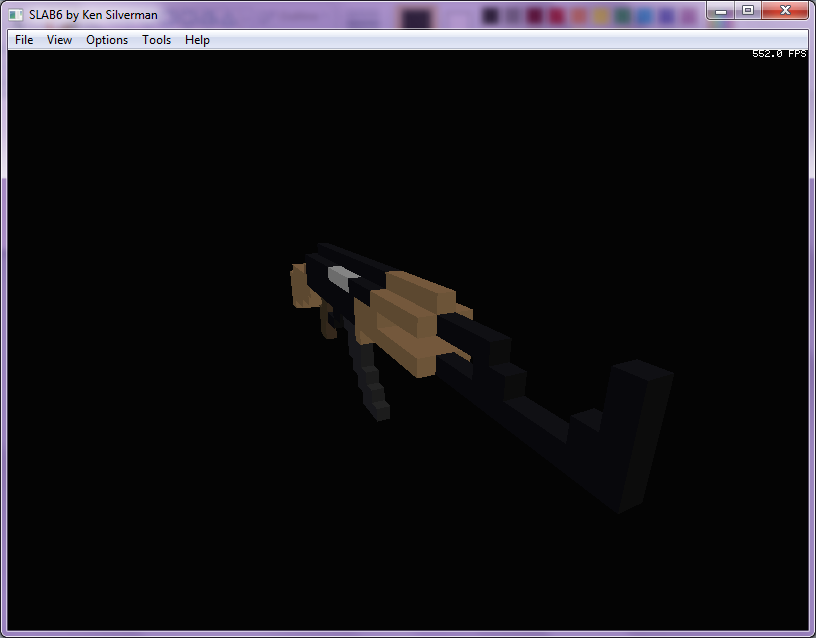
Task: Select the black palette swatch
Action: 489,15
